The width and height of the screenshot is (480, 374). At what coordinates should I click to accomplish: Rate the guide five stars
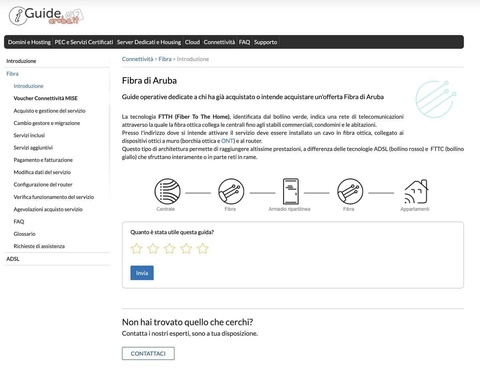(203, 248)
